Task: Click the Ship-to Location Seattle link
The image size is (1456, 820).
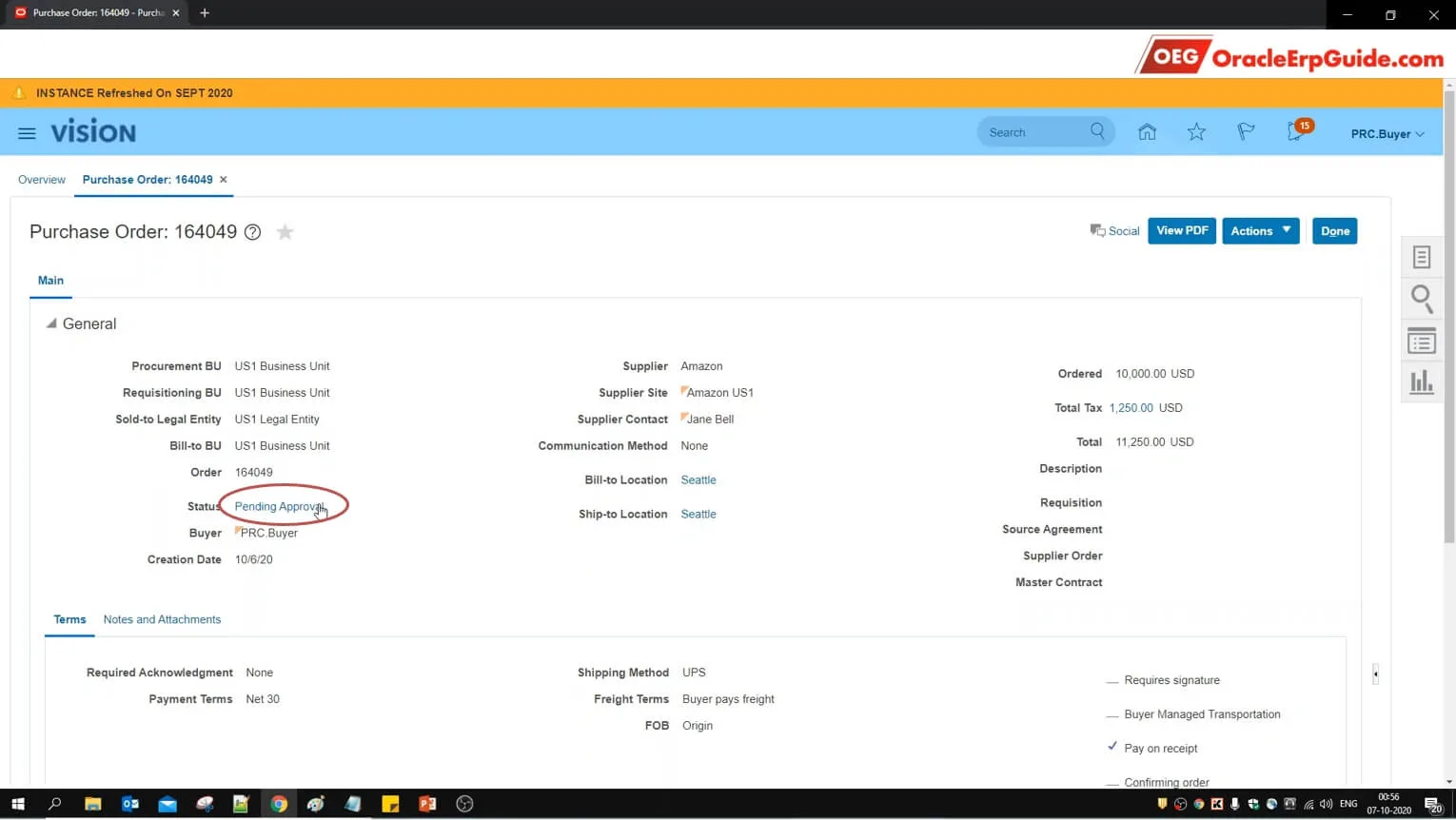Action: pos(698,515)
